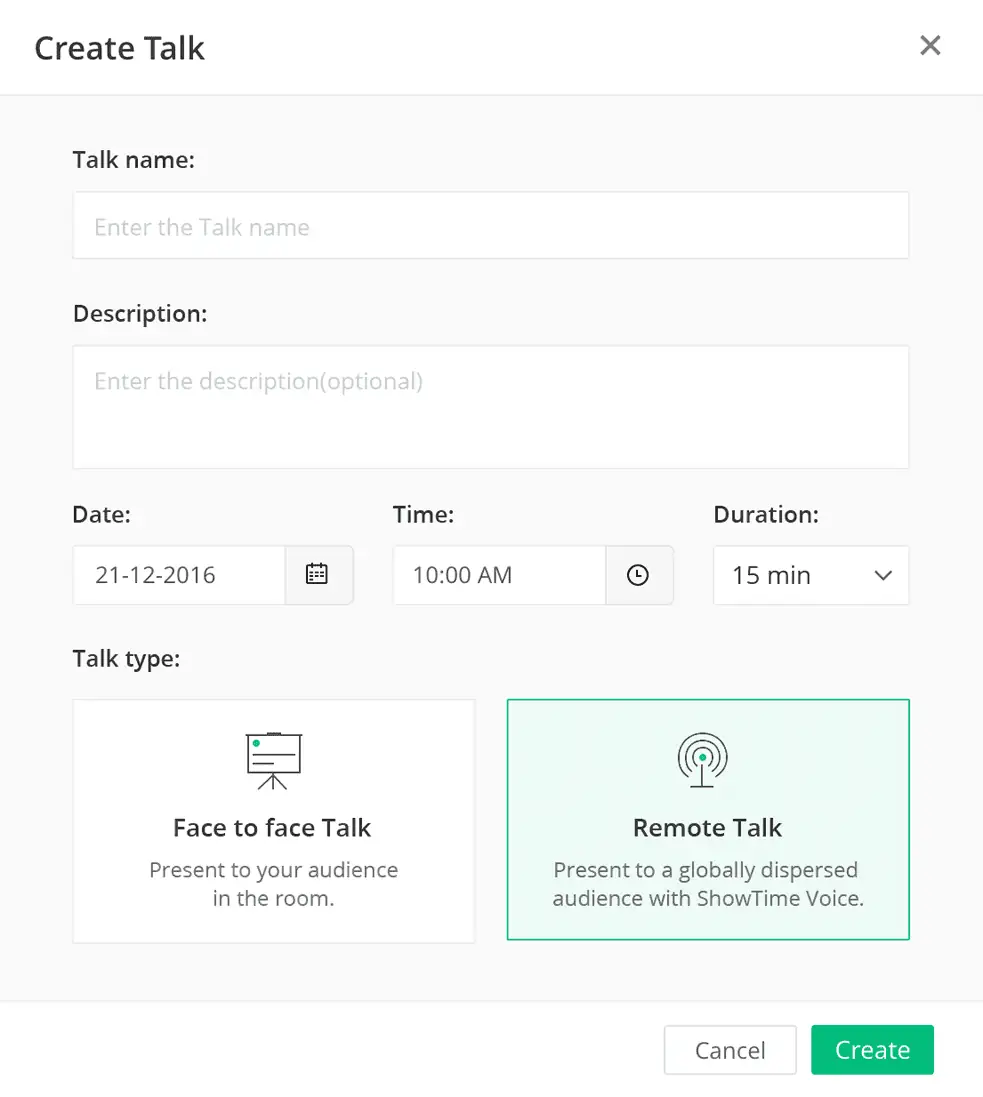Click the 'Talk name:' label
The width and height of the screenshot is (983, 1097).
(134, 160)
